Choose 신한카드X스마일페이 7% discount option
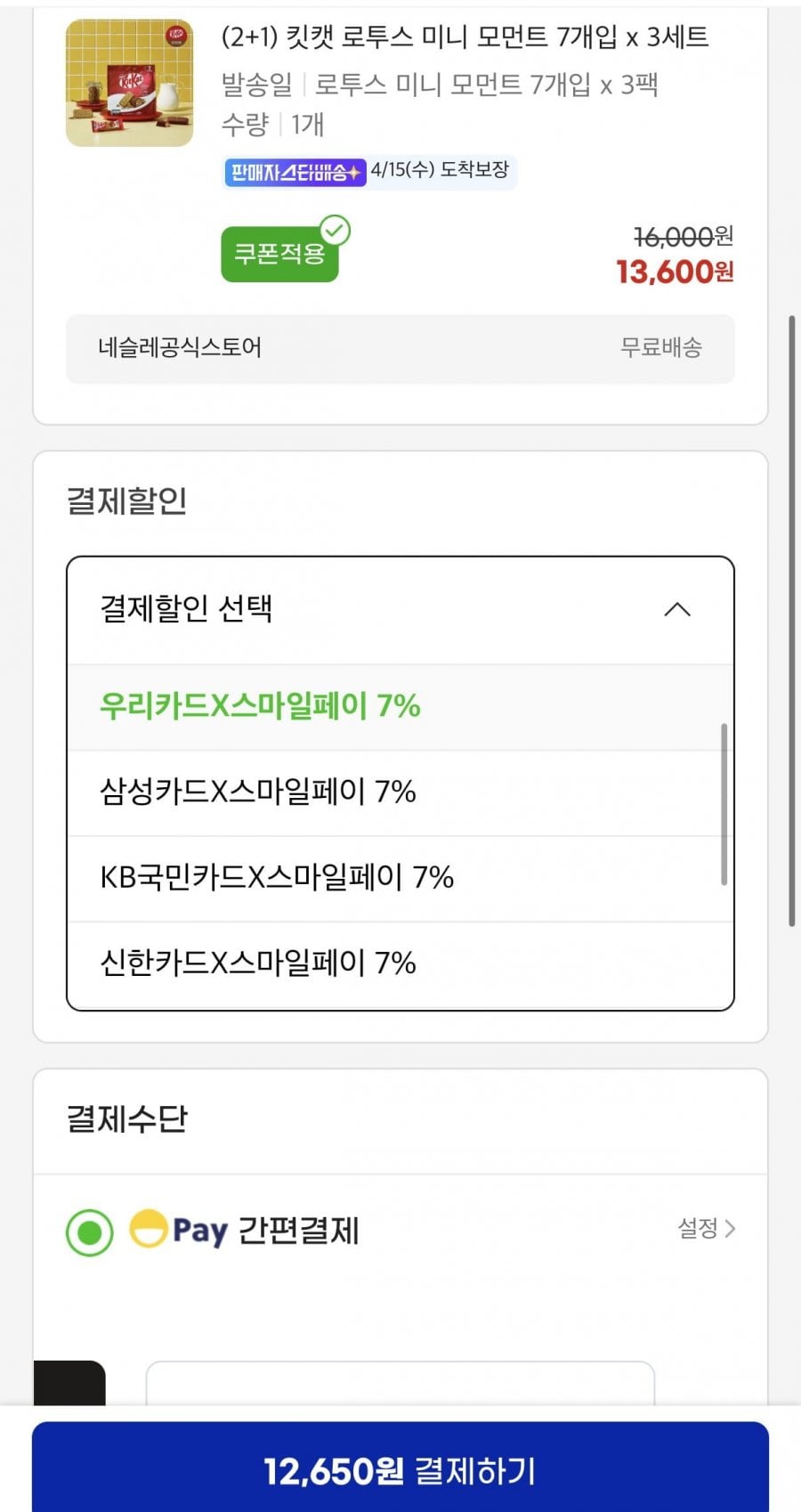The width and height of the screenshot is (801, 1512). pos(258,963)
